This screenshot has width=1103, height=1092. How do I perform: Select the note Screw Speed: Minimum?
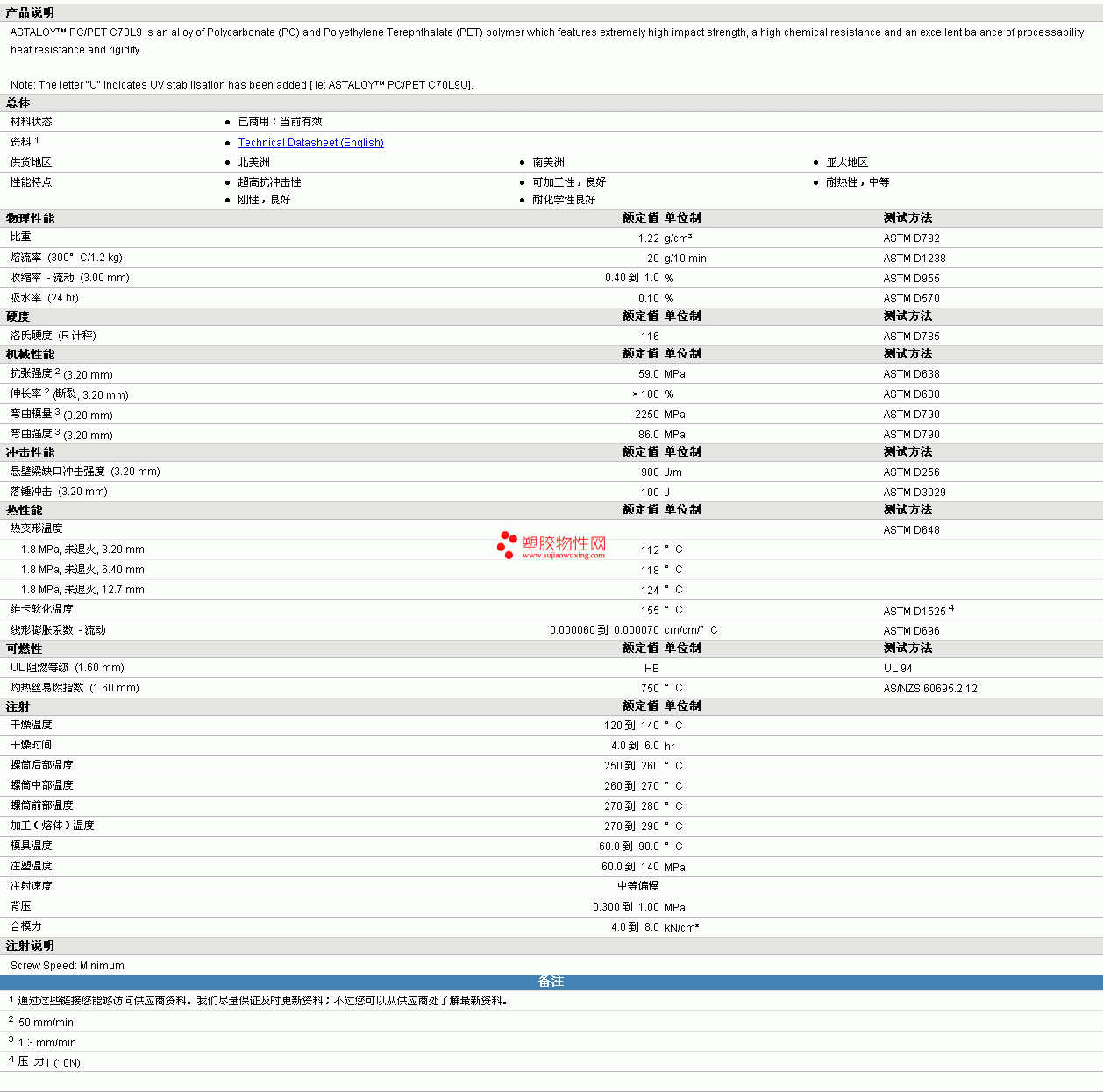[68, 966]
